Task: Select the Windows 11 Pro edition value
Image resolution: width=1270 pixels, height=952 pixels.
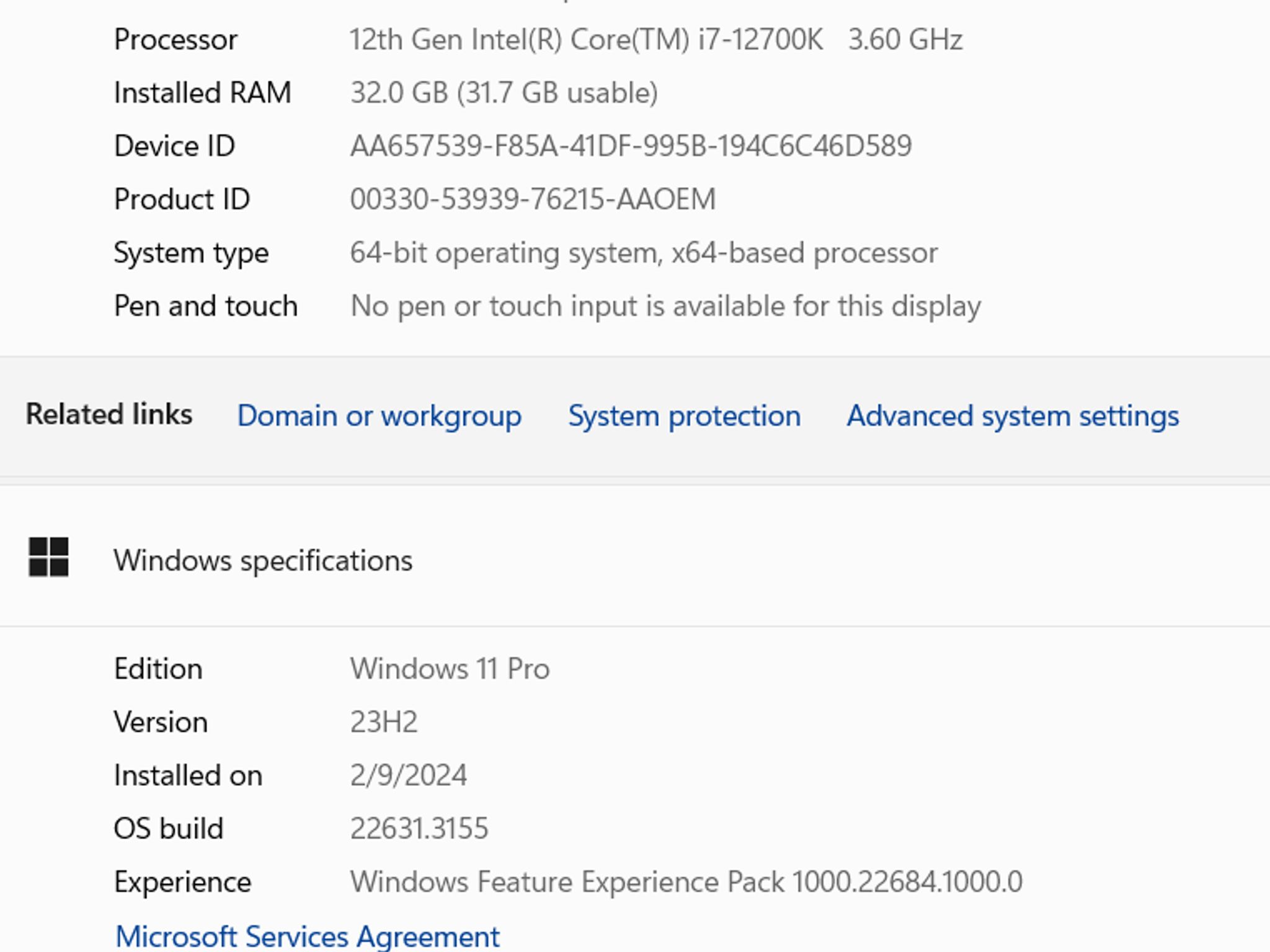Action: tap(450, 669)
